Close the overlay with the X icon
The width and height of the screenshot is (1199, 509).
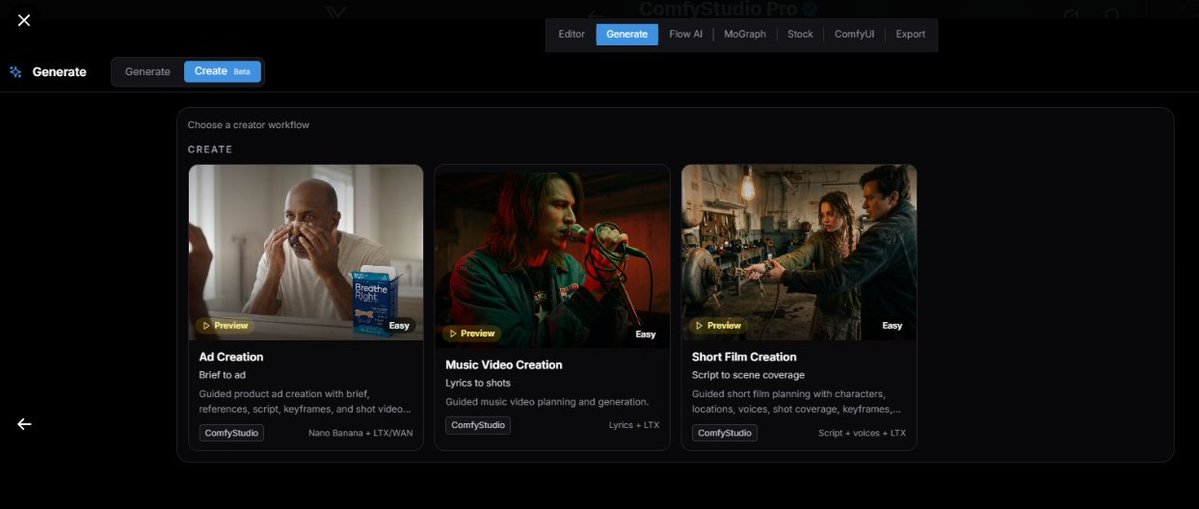[24, 20]
